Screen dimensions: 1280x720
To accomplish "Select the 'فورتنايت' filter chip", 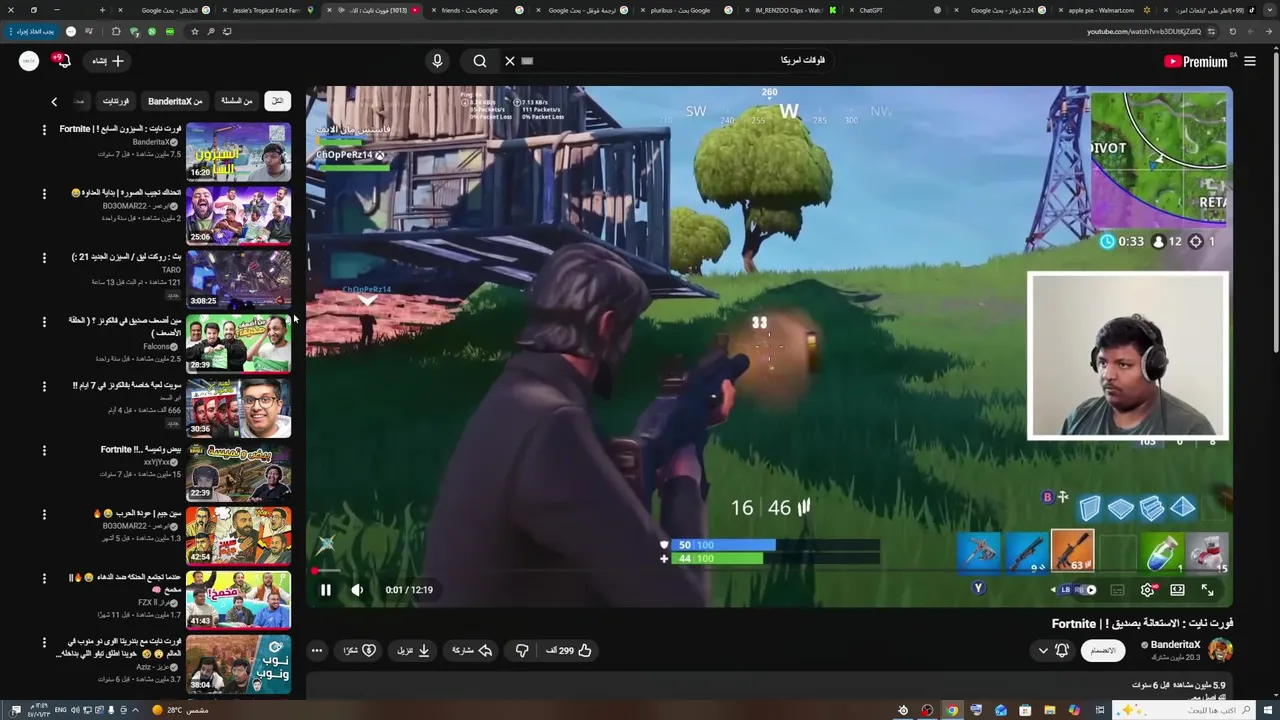I will pyautogui.click(x=116, y=101).
